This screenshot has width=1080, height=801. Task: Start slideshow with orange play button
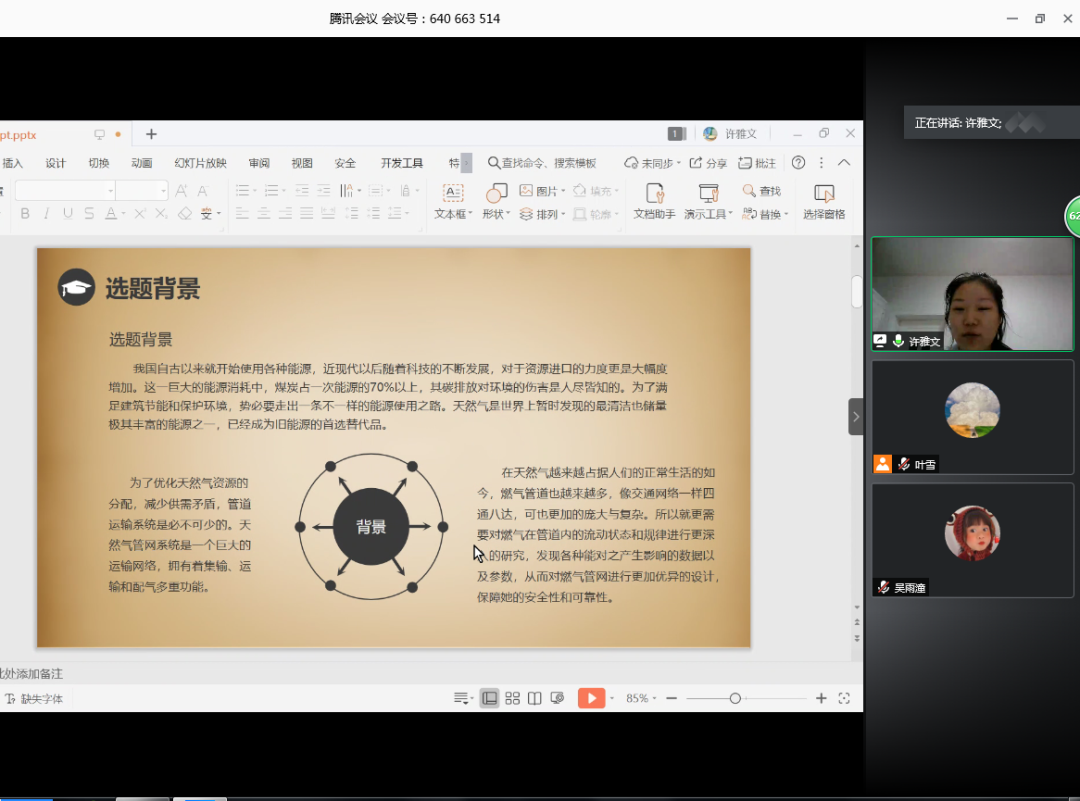coord(591,698)
